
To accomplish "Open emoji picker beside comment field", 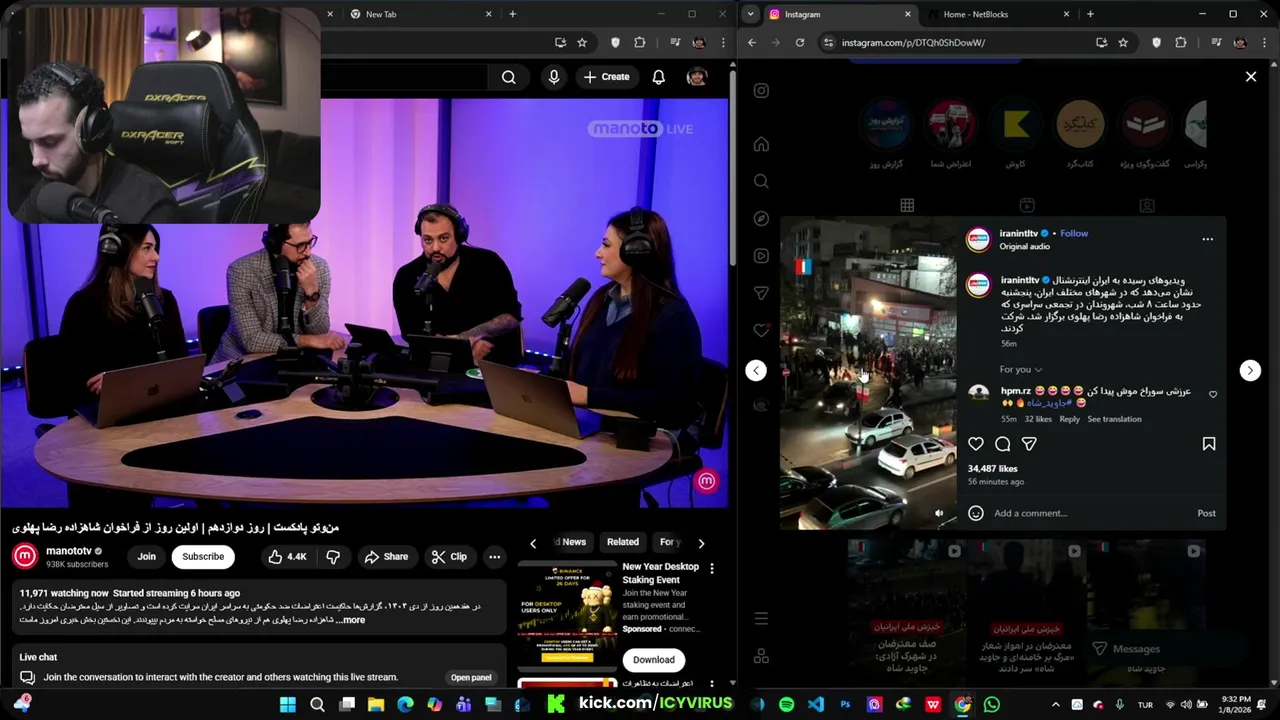I will click(976, 513).
